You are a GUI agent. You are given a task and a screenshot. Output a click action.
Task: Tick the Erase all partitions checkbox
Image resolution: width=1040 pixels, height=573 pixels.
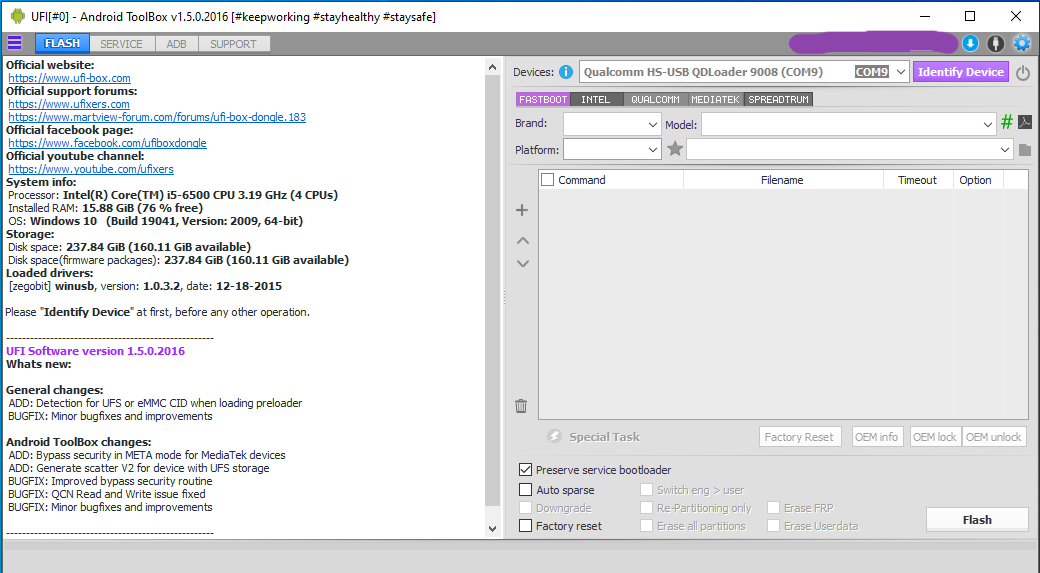point(646,525)
